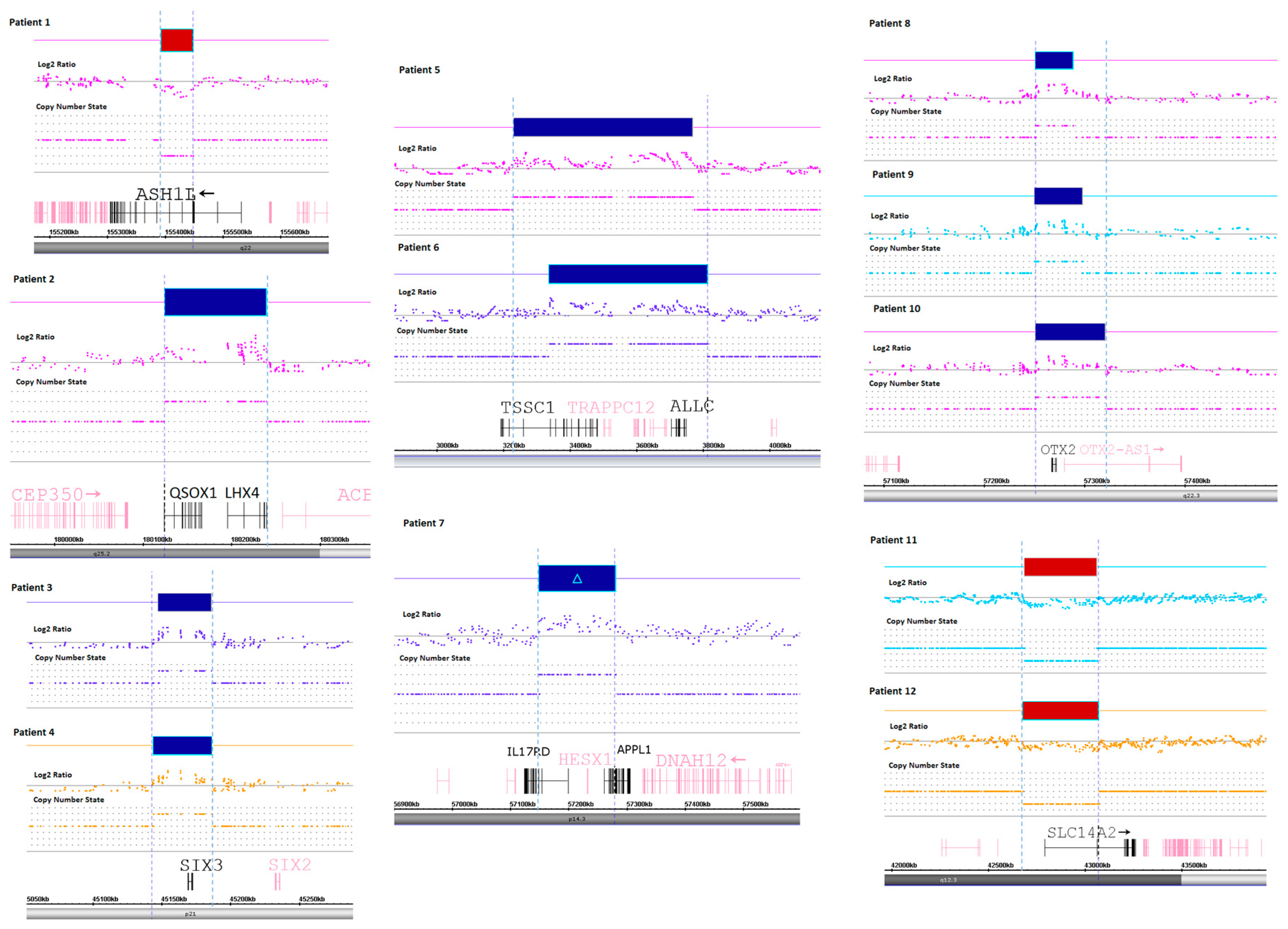Select Patient 1's red deletion bar

(177, 40)
